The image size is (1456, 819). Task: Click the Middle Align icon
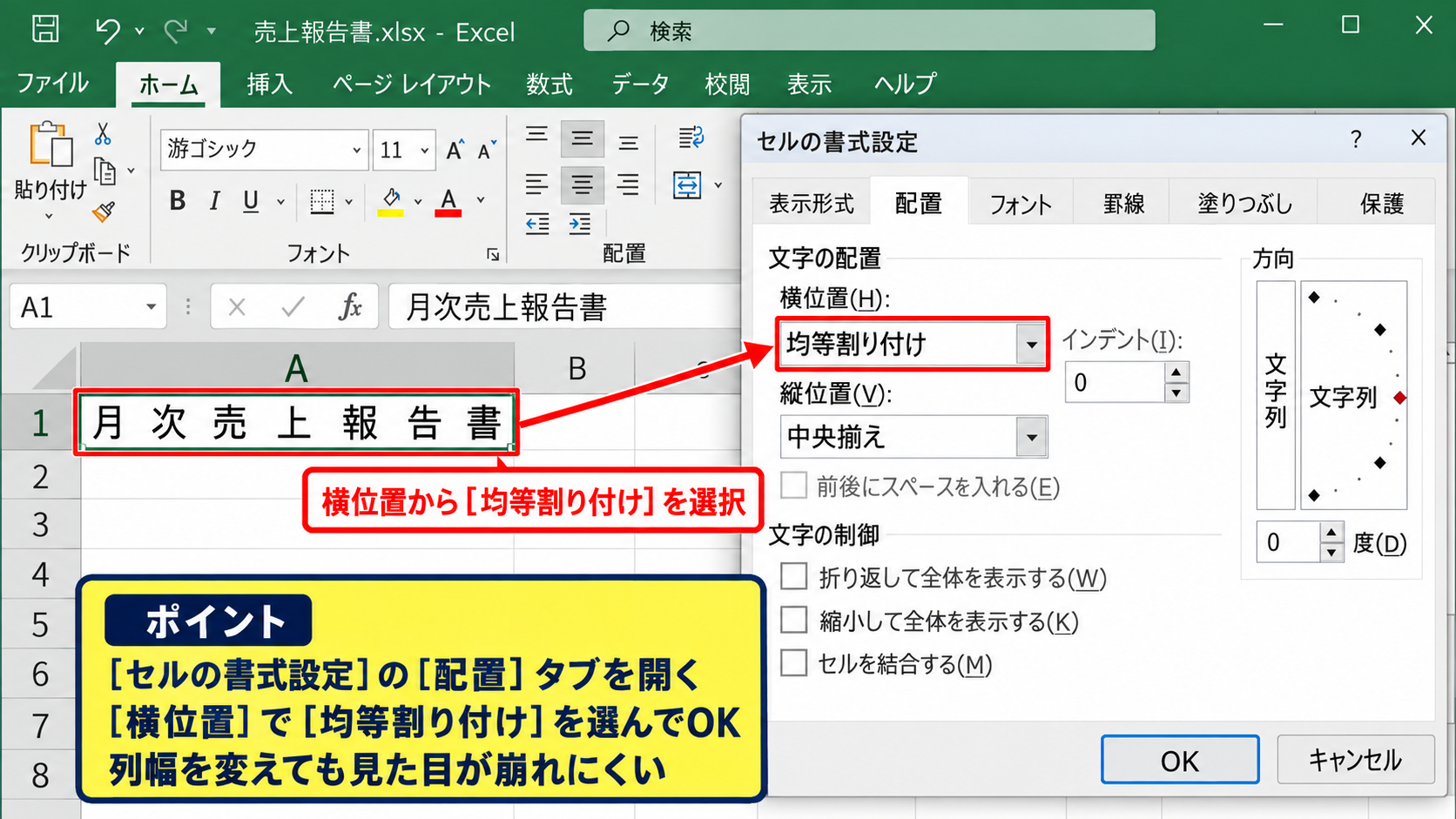click(582, 139)
